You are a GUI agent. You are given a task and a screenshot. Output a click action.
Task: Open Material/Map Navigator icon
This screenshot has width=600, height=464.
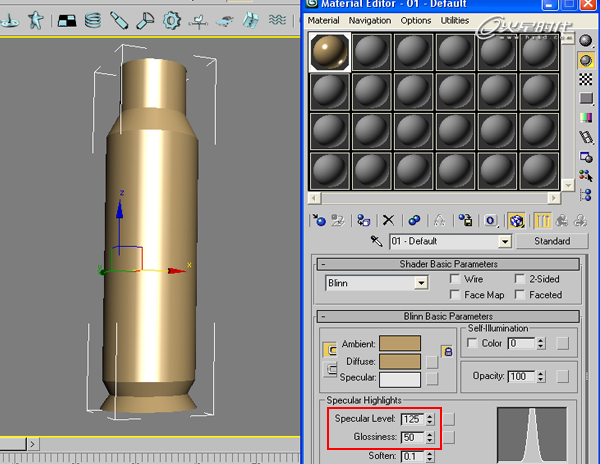(x=585, y=195)
